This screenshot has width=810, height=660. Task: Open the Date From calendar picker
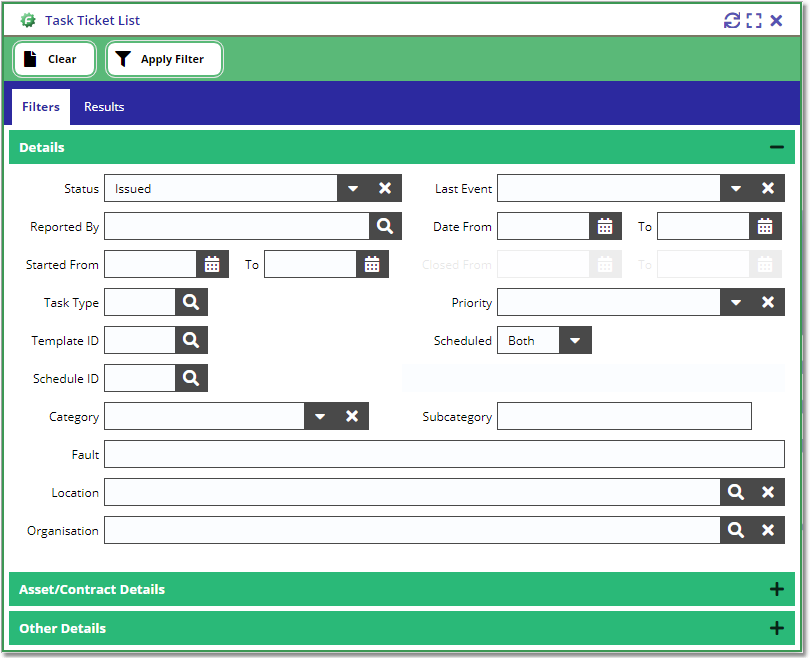coord(605,226)
